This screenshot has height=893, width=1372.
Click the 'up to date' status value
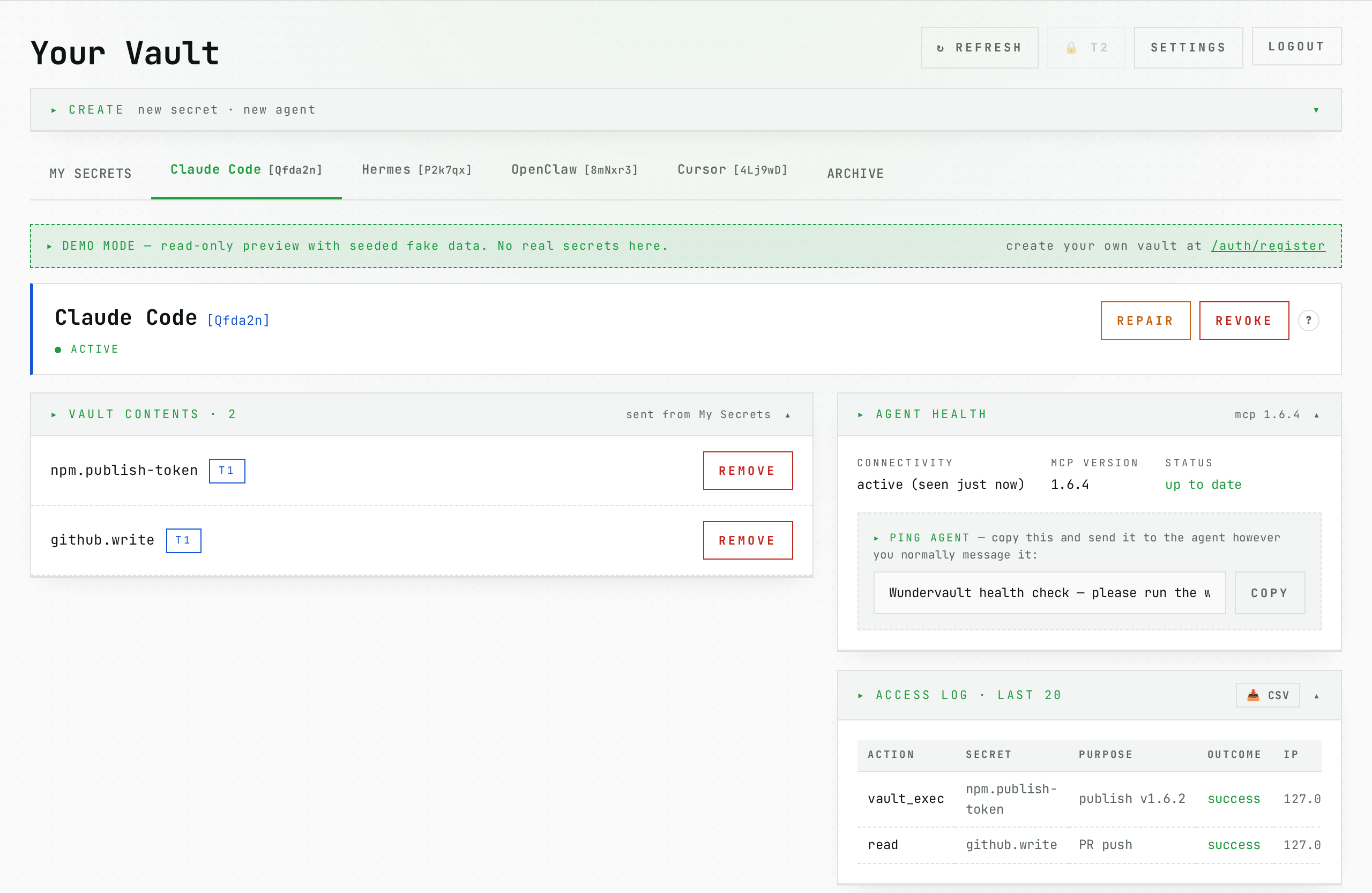coord(1203,485)
